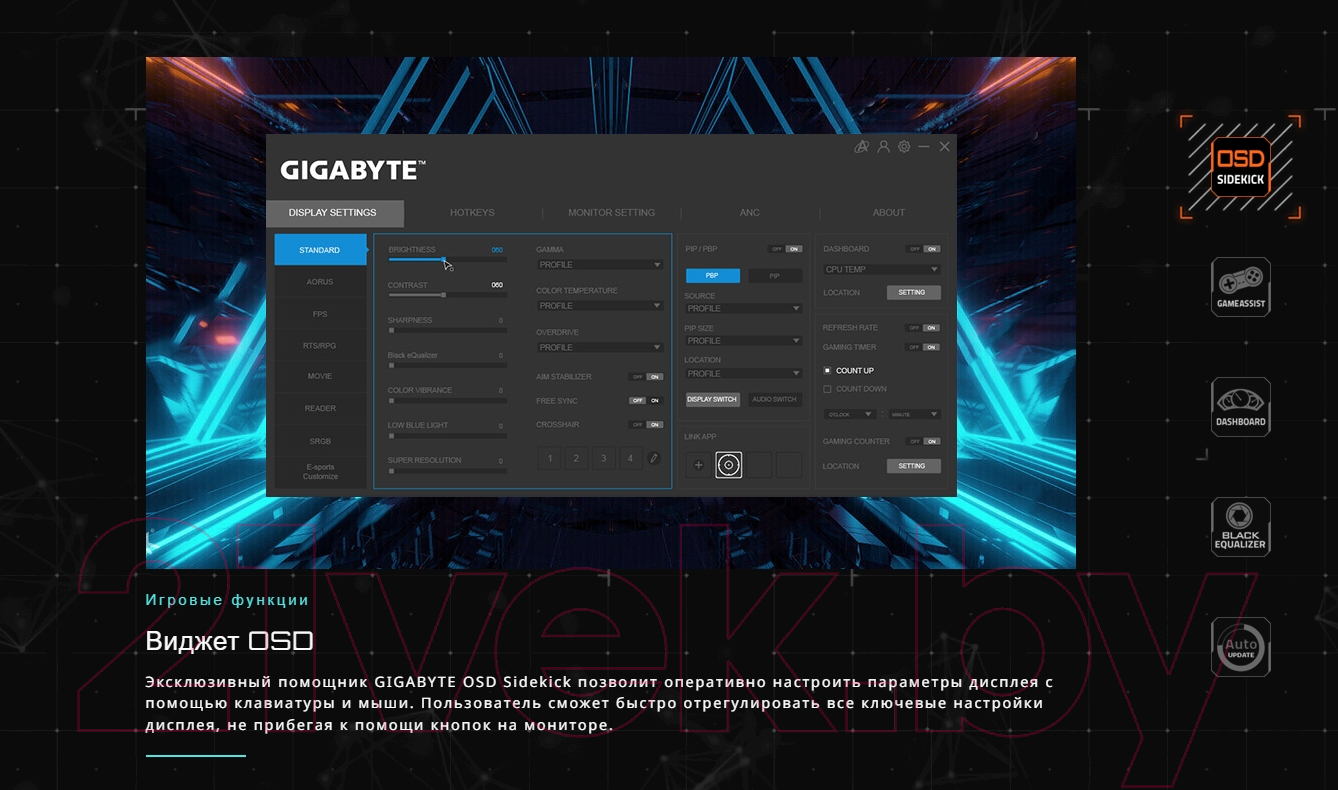Select the circular target link app icon
The image size is (1338, 790).
tap(729, 464)
